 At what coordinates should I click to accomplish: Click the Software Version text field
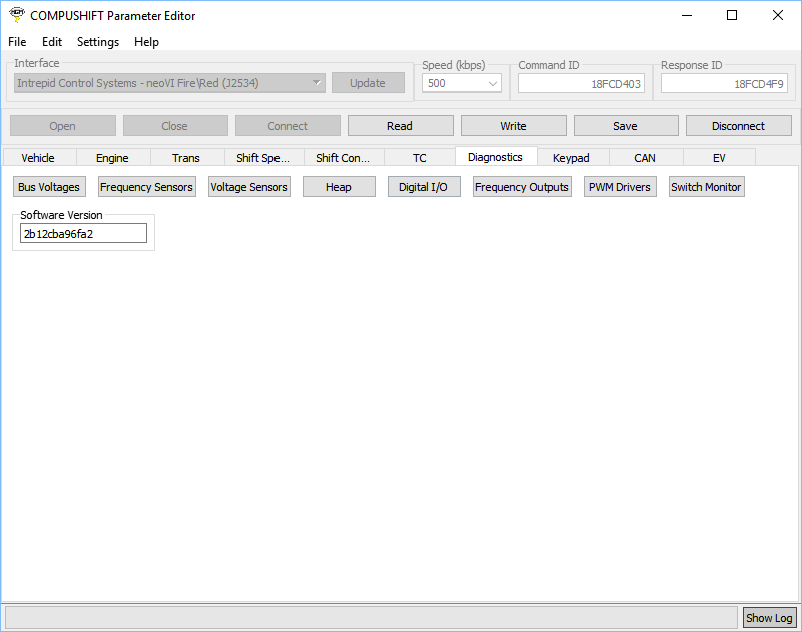[83, 233]
